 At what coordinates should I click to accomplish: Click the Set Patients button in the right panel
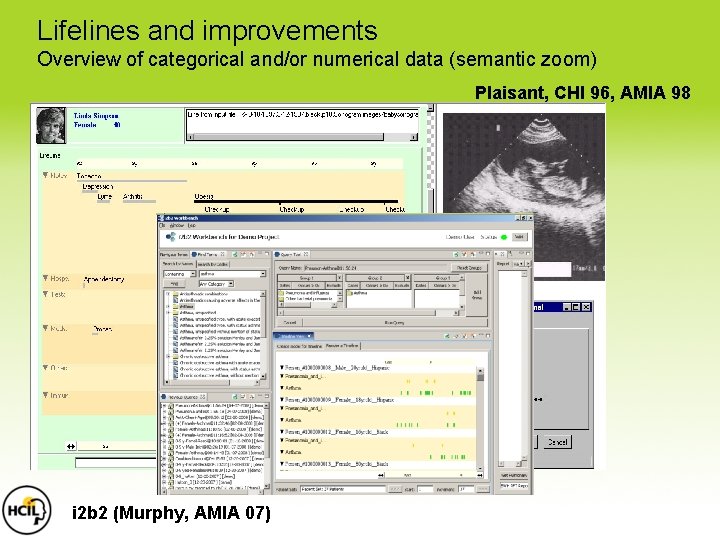514,476
